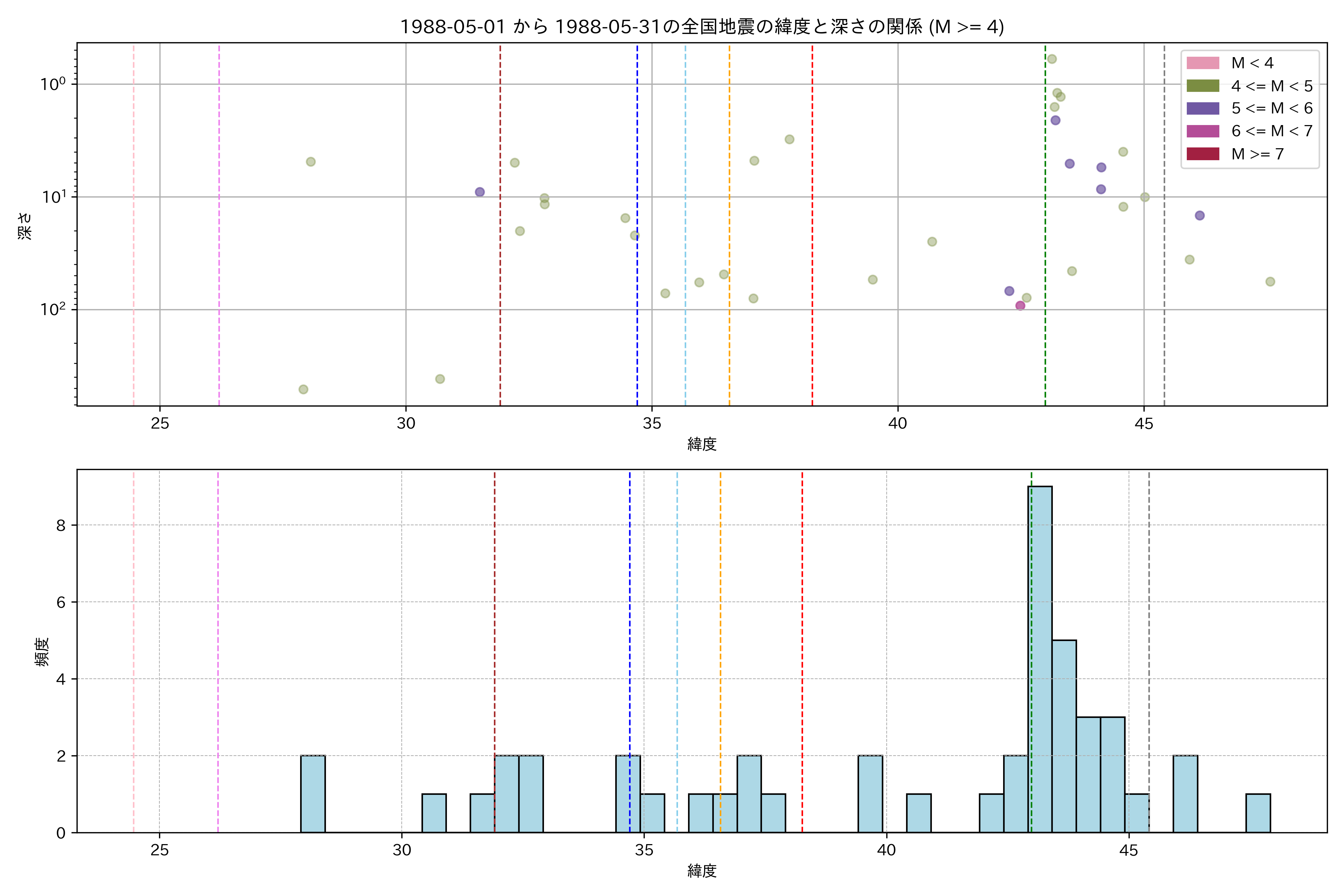
Task: Select the purple scatter point near latitude 31.5
Action: (479, 192)
